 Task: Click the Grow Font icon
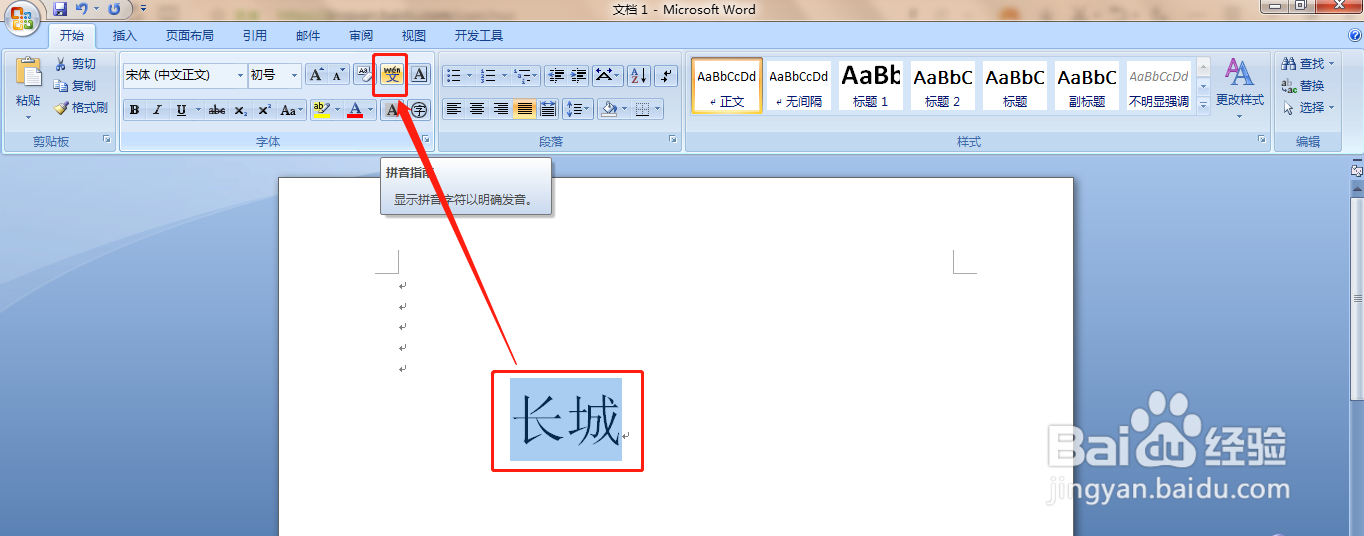[x=315, y=75]
